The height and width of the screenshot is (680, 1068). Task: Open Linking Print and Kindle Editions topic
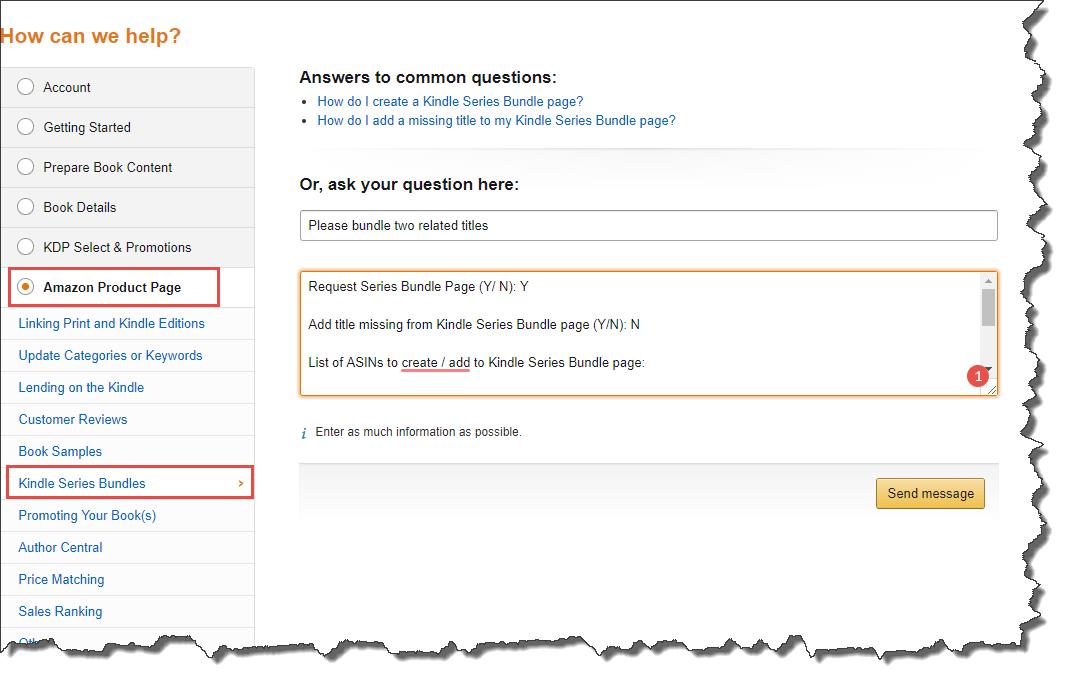pyautogui.click(x=112, y=324)
